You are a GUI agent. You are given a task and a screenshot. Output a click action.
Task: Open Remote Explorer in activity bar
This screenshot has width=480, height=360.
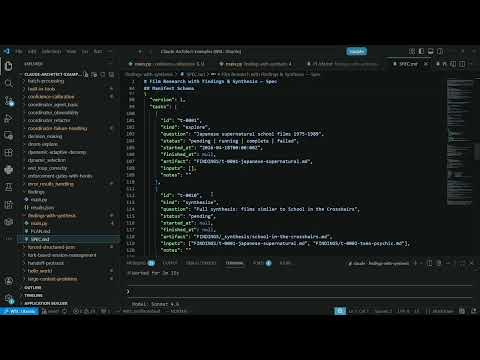click(x=8, y=135)
